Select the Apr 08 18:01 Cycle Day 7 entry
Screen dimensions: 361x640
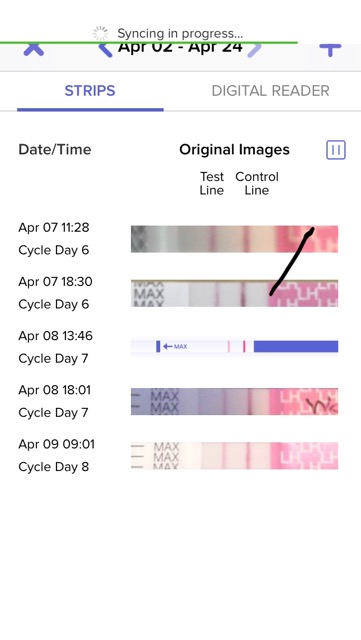coord(54,401)
